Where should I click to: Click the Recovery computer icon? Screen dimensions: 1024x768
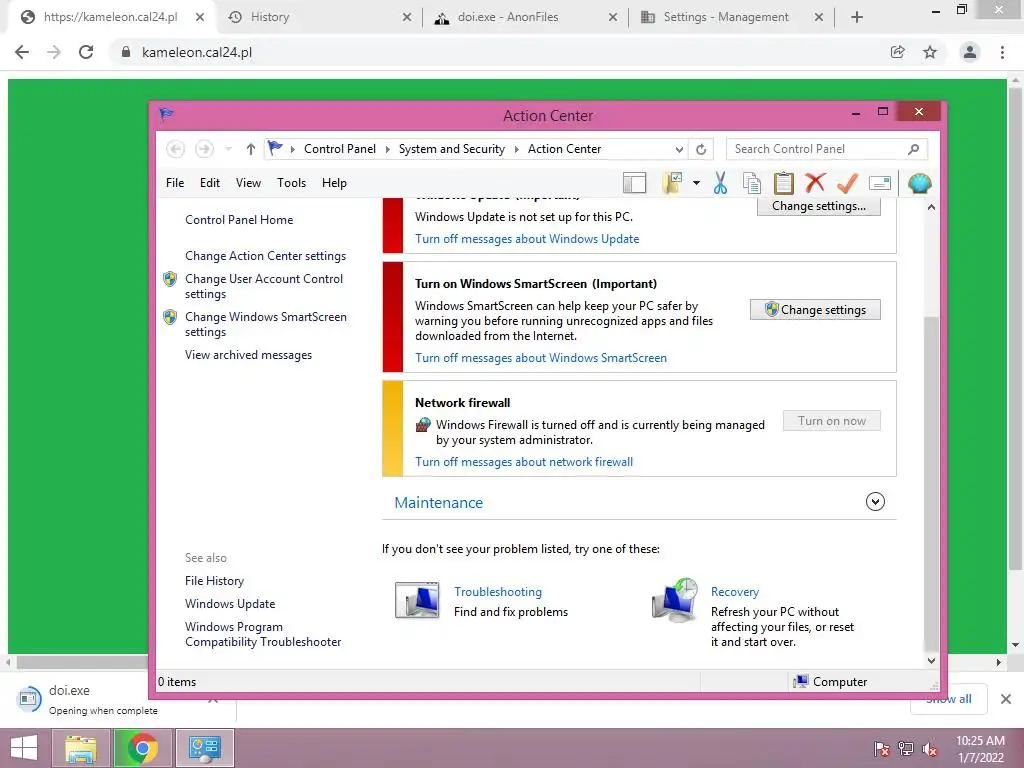pyautogui.click(x=675, y=600)
